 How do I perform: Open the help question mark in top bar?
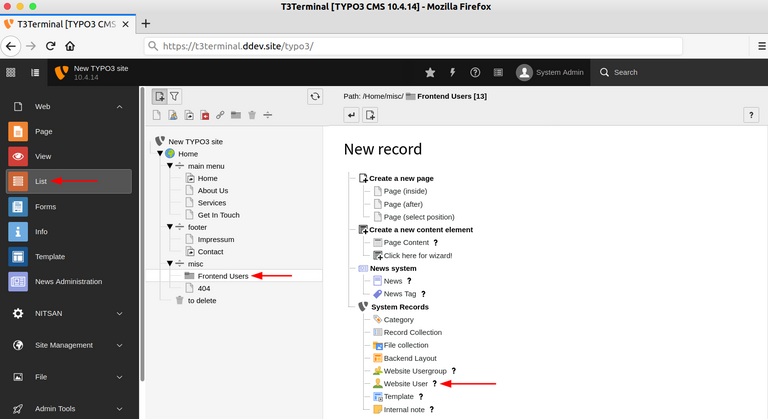coord(474,72)
